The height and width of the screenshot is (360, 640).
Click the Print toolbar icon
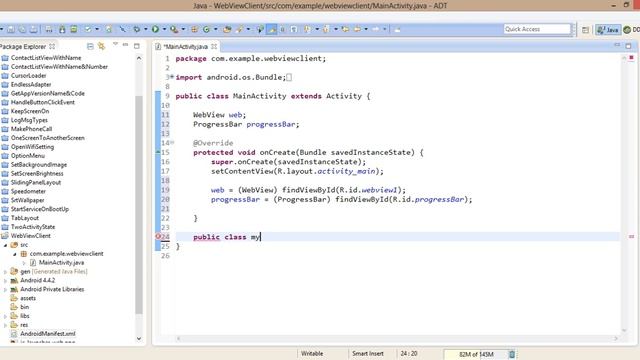click(33, 29)
